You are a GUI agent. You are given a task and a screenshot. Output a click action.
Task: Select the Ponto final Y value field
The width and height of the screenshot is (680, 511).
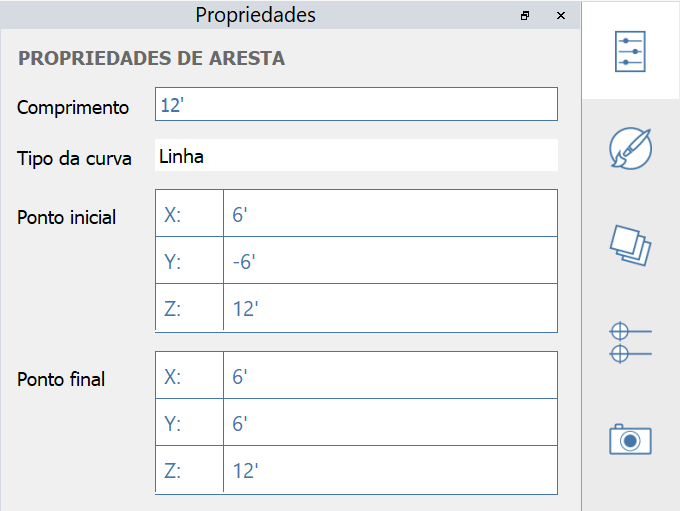point(390,423)
